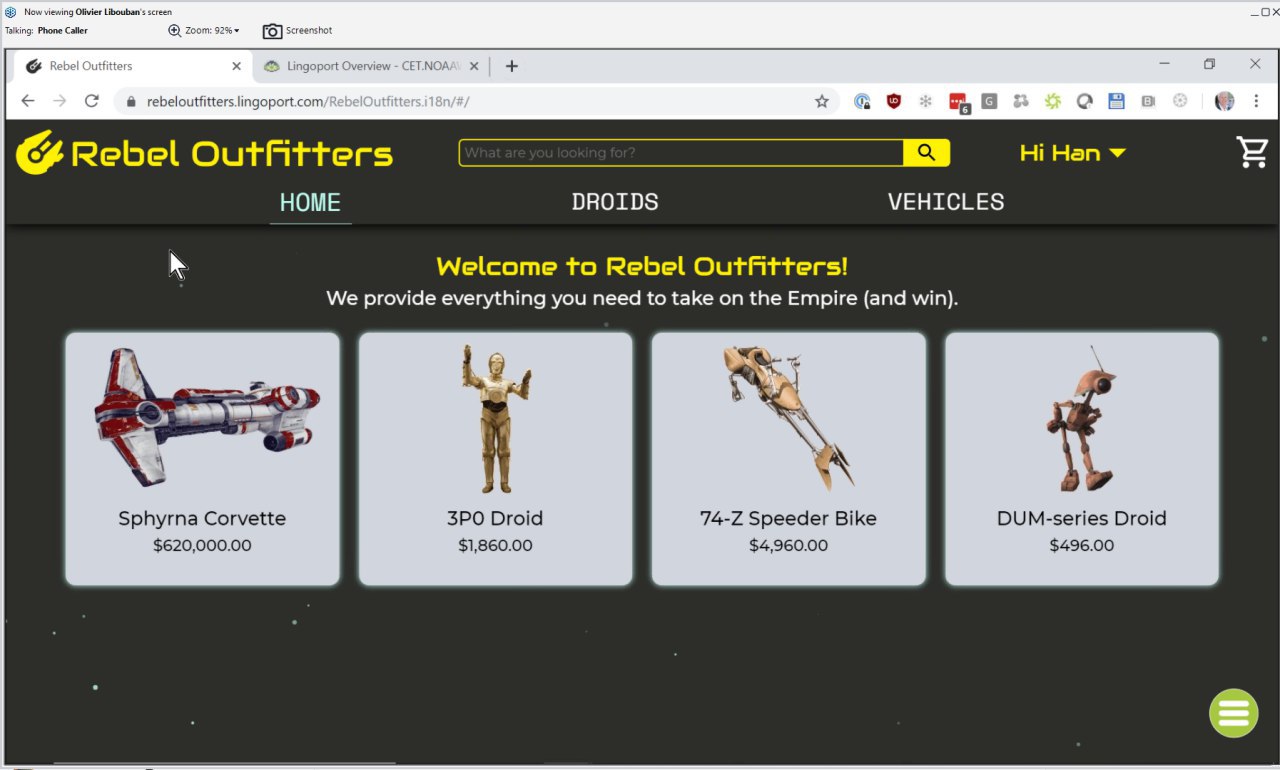The image size is (1280, 770).
Task: Open the gray circular Q extension
Action: 1085,101
